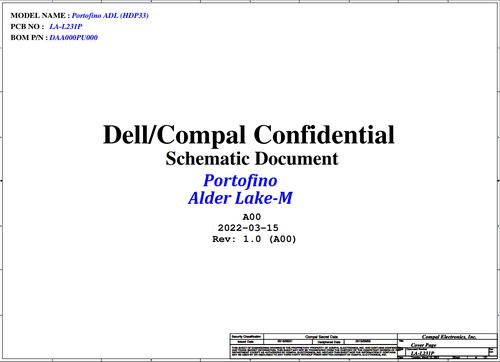Click the Rev: 1.0 (A00) line
The height and width of the screenshot is (362, 500).
point(254,239)
